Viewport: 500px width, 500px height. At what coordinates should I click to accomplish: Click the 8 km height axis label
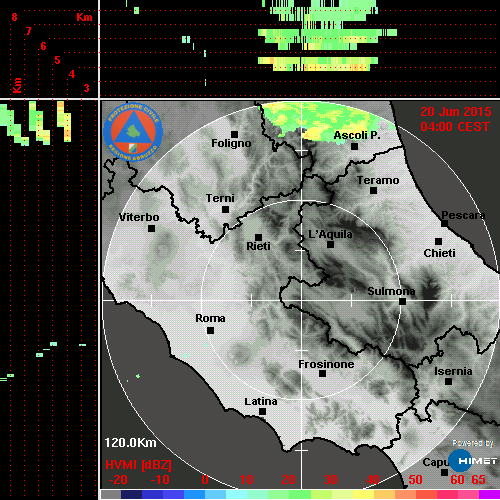14,17
